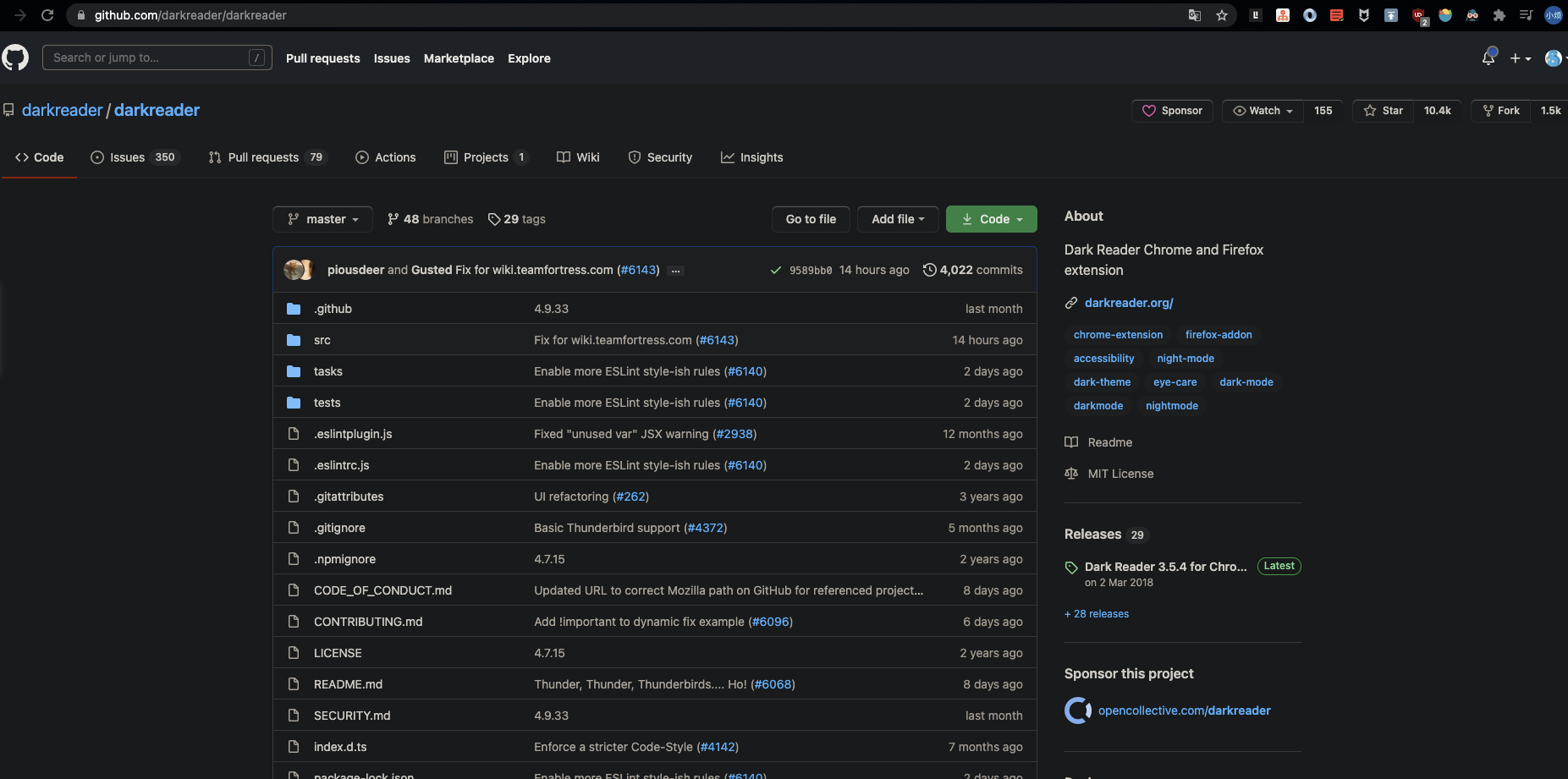Open Explore in the top navigation
This screenshot has width=1568, height=779.
pos(529,58)
